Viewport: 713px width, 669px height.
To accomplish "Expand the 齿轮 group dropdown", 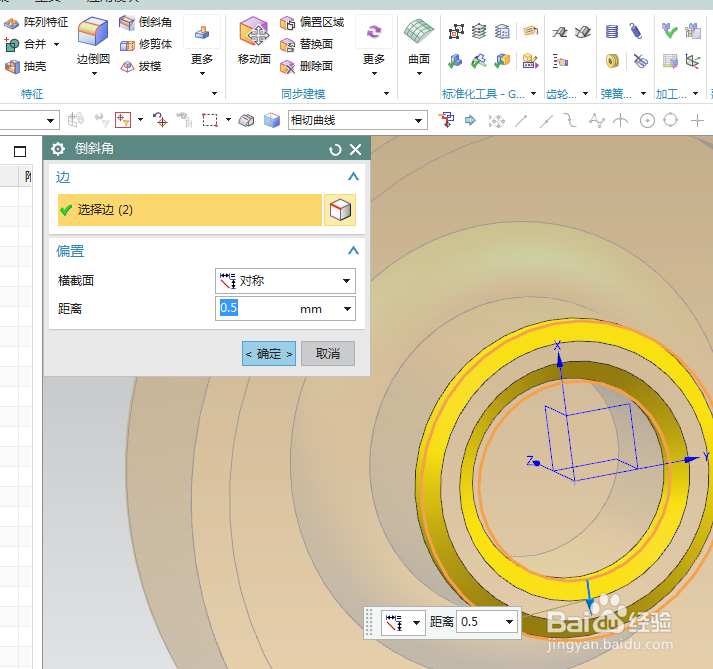I will 586,94.
